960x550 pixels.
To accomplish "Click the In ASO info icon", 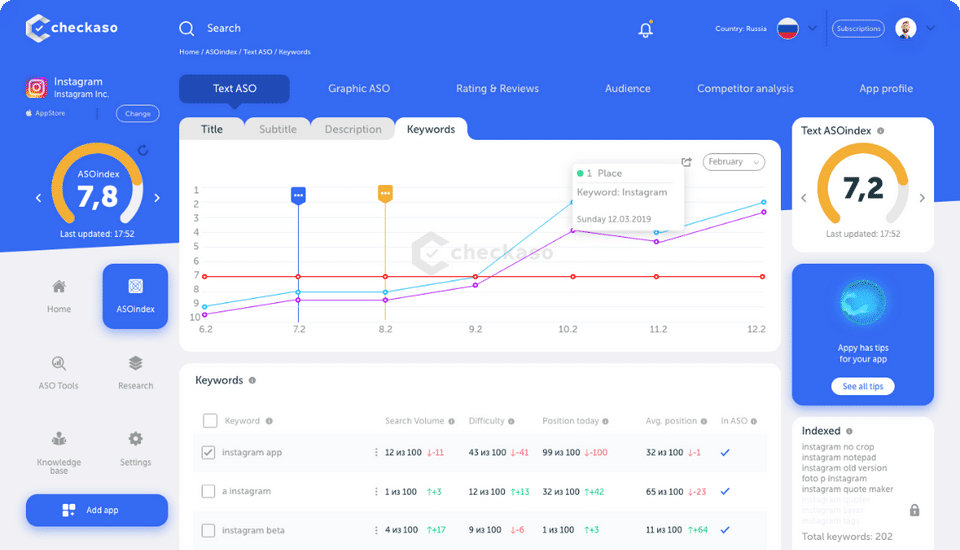I will (x=754, y=421).
